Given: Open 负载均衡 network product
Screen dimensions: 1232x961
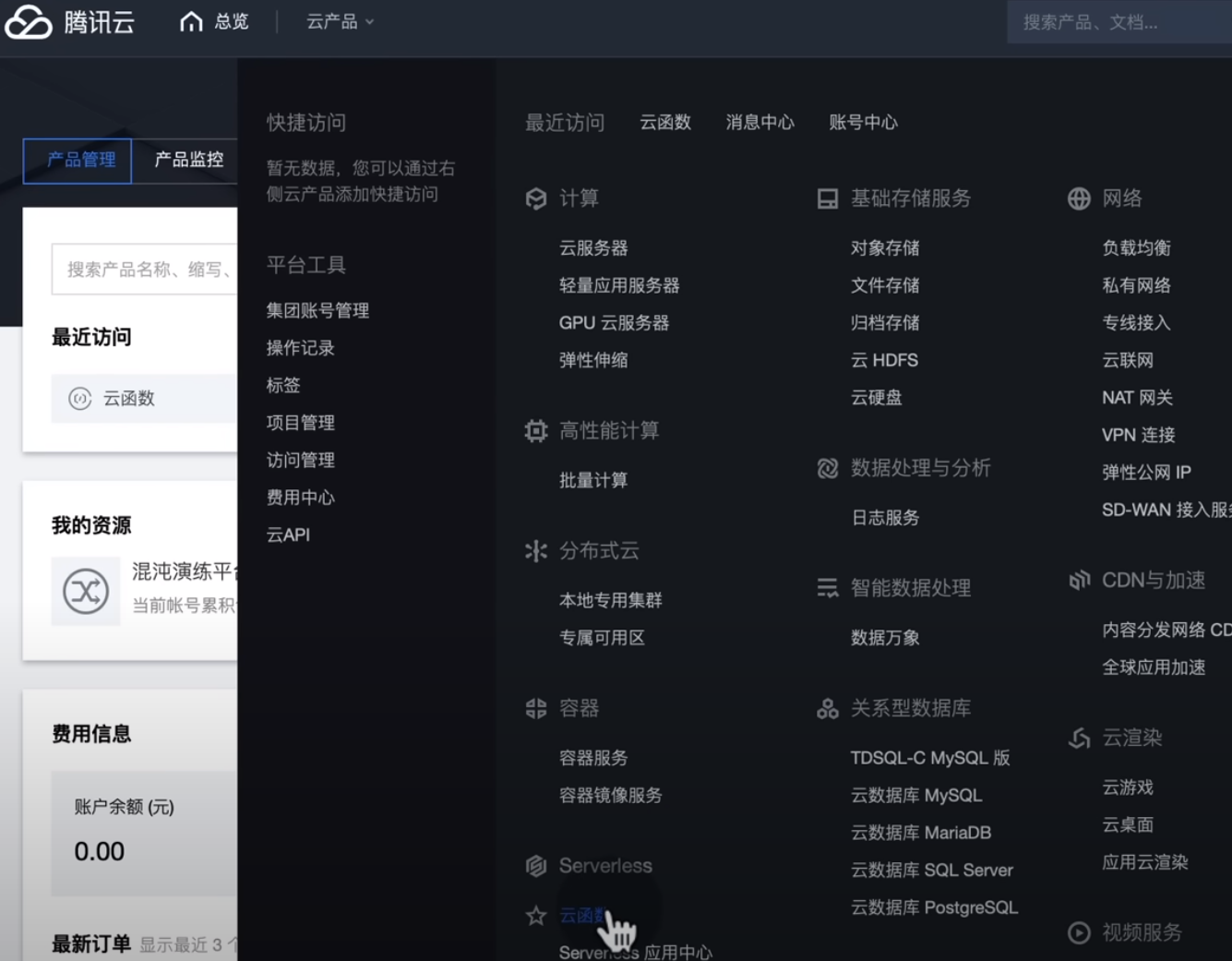Looking at the screenshot, I should click(x=1136, y=248).
